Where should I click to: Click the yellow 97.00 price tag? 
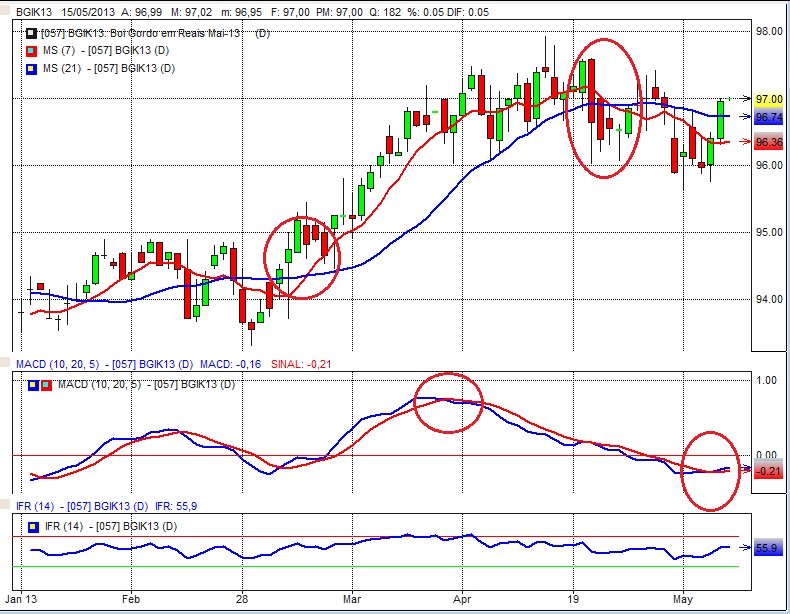768,99
